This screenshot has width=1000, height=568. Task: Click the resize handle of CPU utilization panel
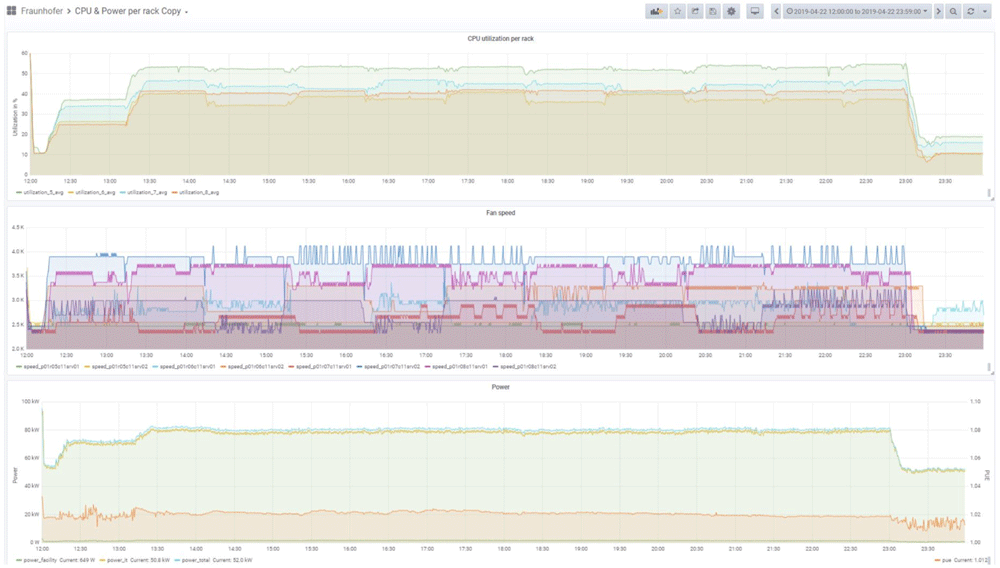click(992, 199)
